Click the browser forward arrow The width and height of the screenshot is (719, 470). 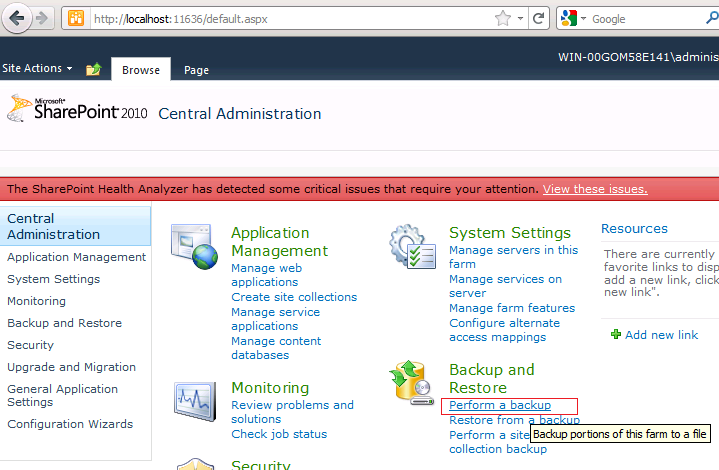[42, 19]
